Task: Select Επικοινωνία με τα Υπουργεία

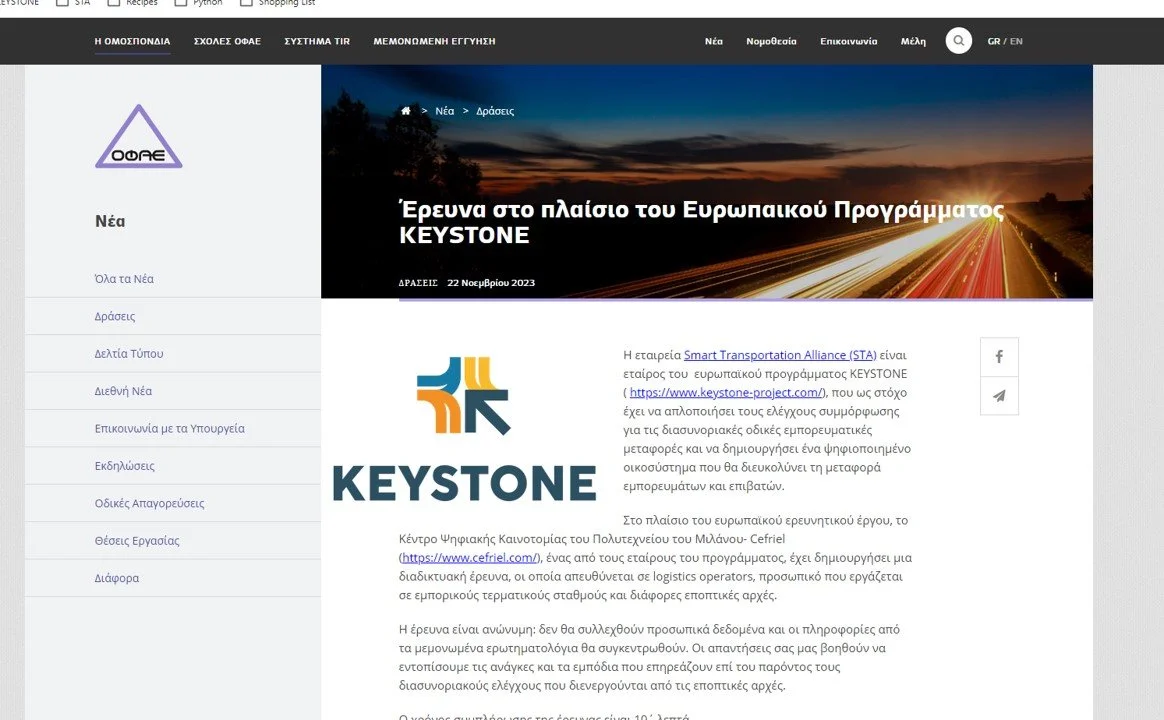Action: point(169,428)
